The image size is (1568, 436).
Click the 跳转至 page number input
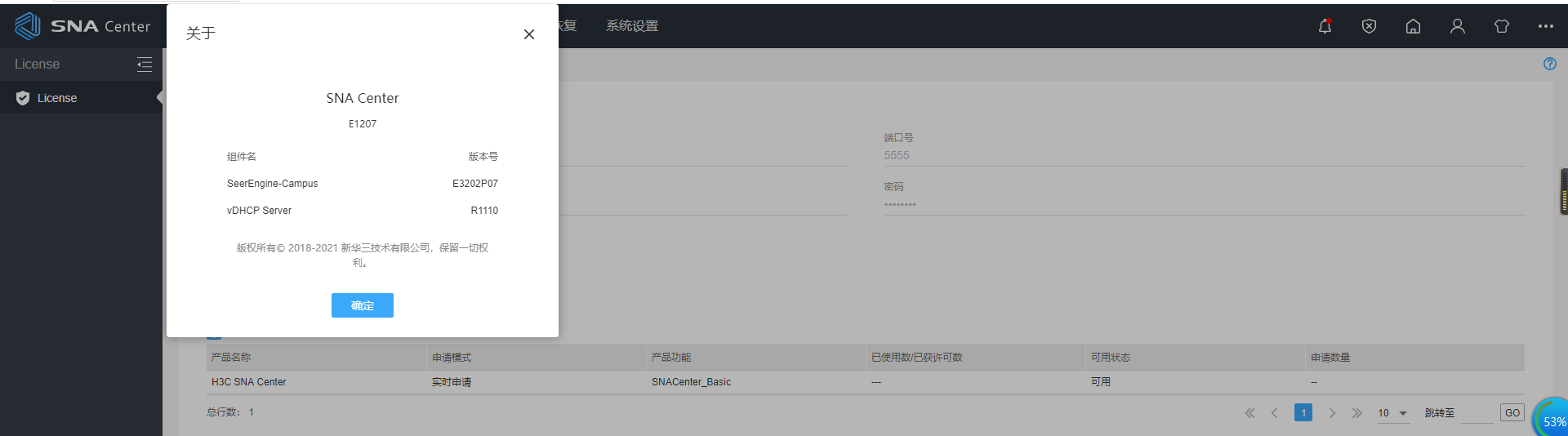[1477, 413]
